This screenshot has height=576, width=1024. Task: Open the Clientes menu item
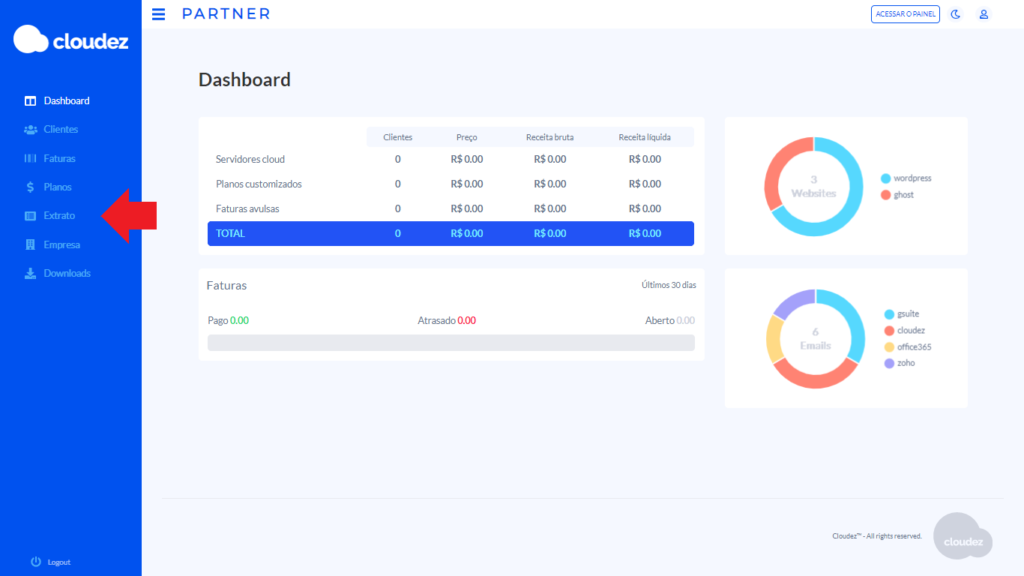61,130
